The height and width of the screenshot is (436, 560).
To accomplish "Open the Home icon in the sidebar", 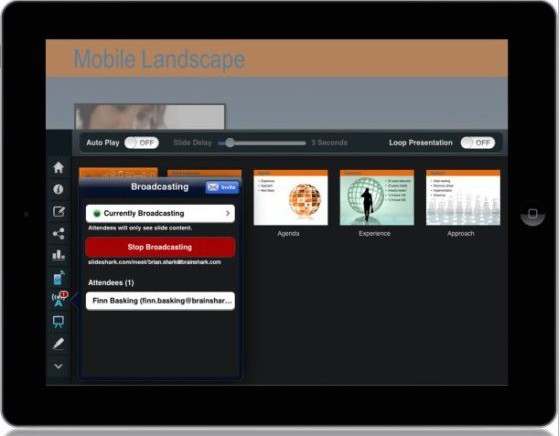I will click(58, 167).
